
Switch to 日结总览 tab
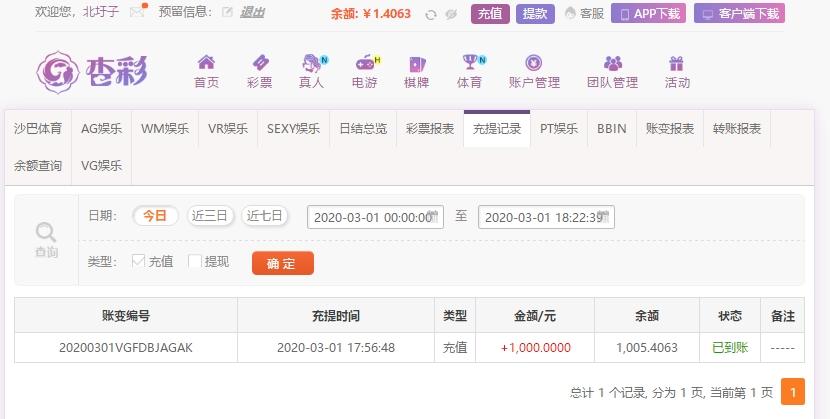(x=363, y=129)
